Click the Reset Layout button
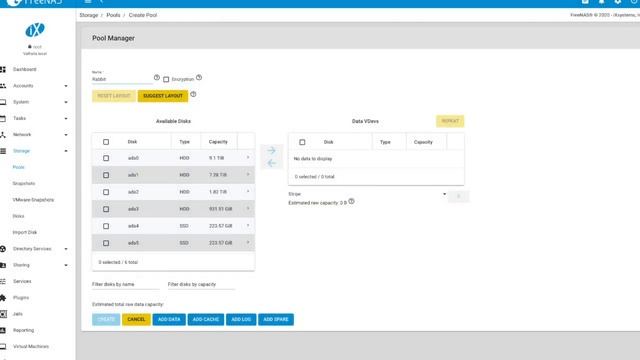640x360 pixels. pyautogui.click(x=114, y=96)
